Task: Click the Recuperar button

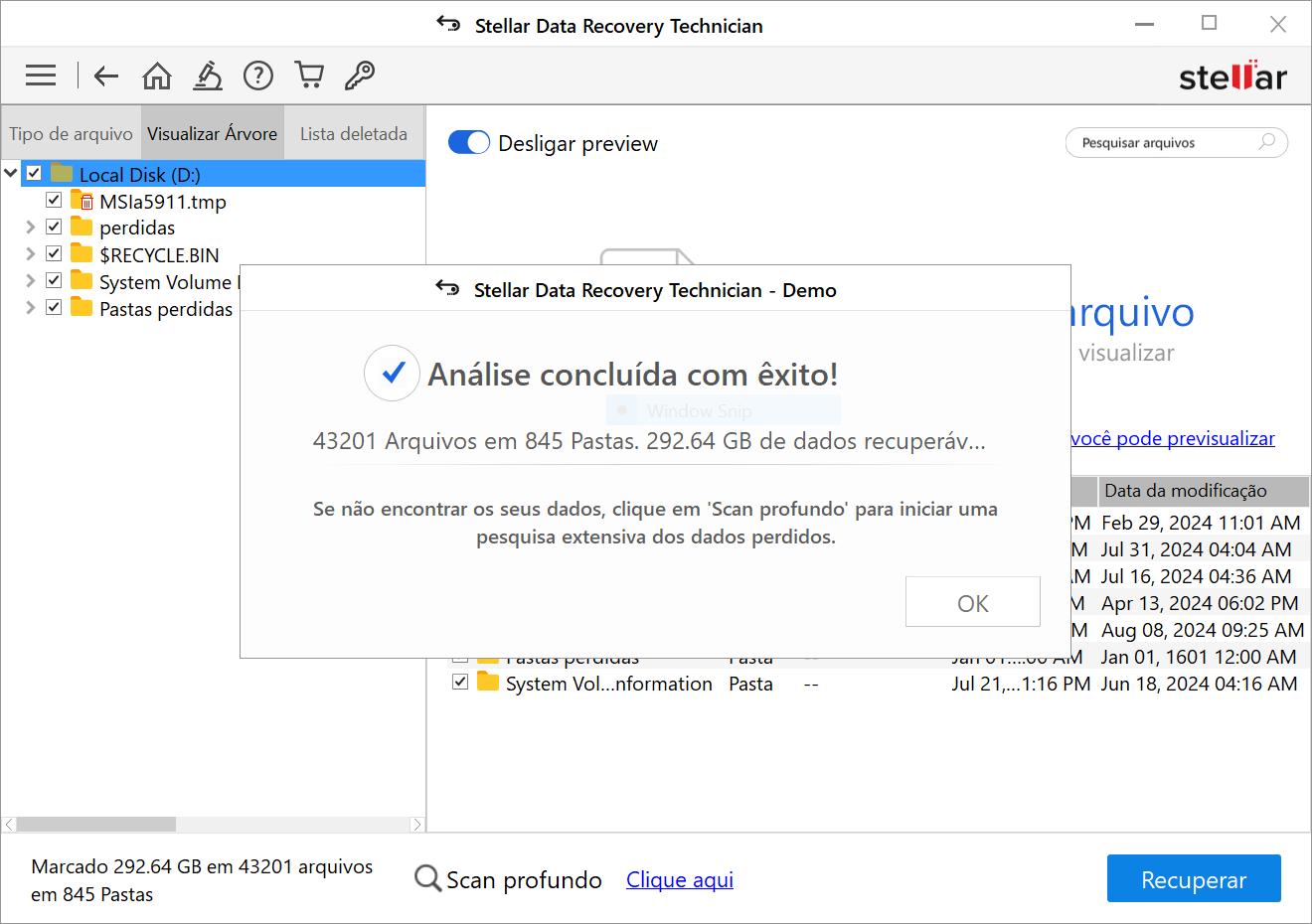Action: [1194, 879]
